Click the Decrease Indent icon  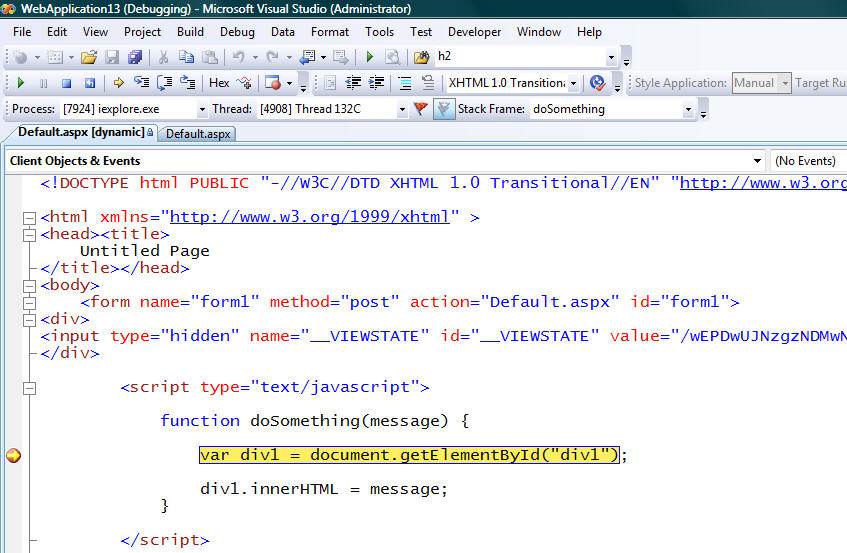point(353,83)
